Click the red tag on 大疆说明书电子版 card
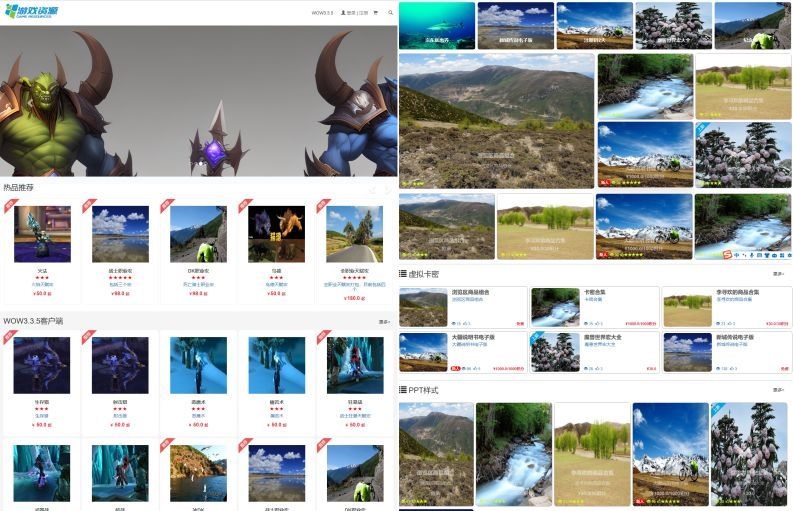Viewport: 793px width, 511px height. point(455,368)
